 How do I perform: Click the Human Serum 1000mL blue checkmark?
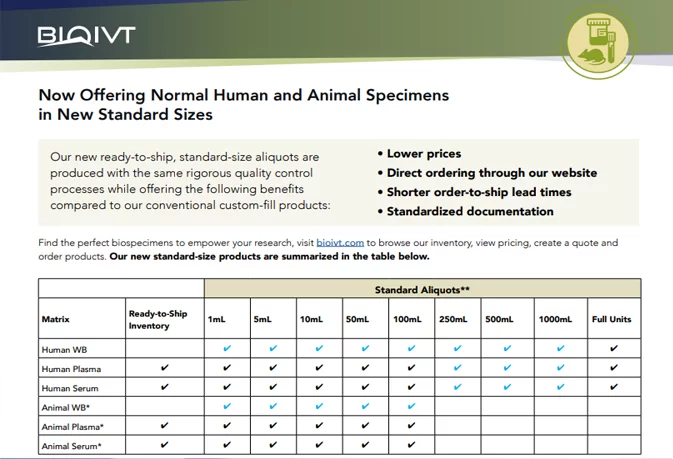pyautogui.click(x=560, y=387)
